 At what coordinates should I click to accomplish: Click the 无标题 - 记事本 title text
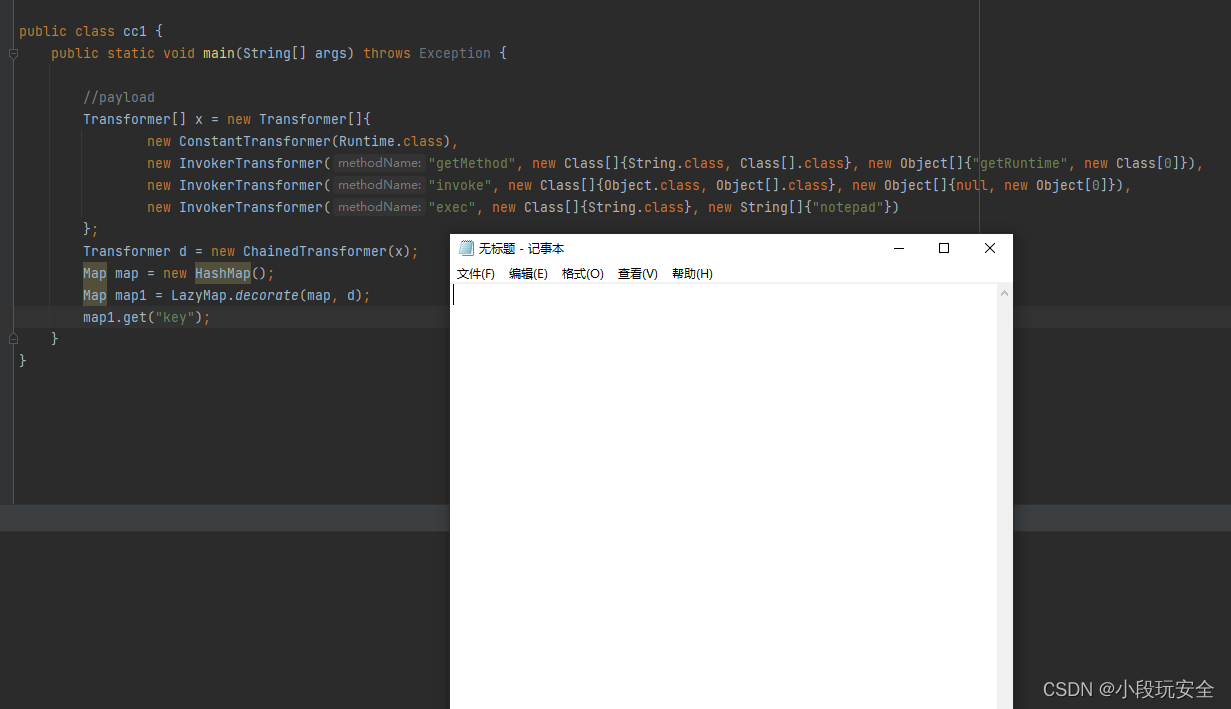(x=521, y=248)
